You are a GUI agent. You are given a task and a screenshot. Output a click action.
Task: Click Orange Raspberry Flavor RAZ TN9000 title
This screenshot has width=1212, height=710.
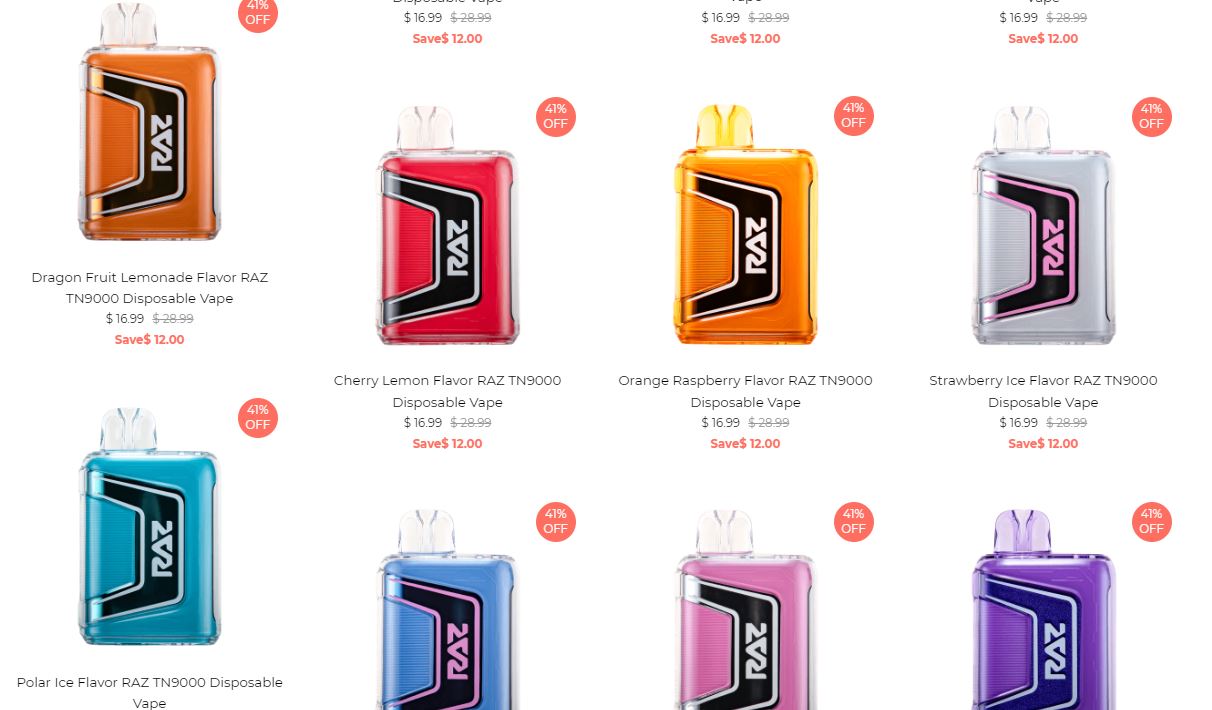745,391
